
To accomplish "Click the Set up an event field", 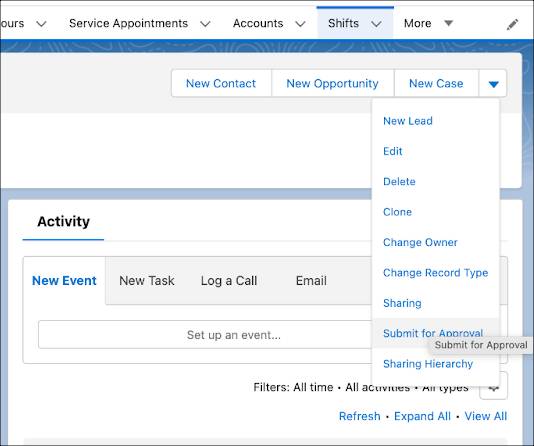I will (205, 335).
